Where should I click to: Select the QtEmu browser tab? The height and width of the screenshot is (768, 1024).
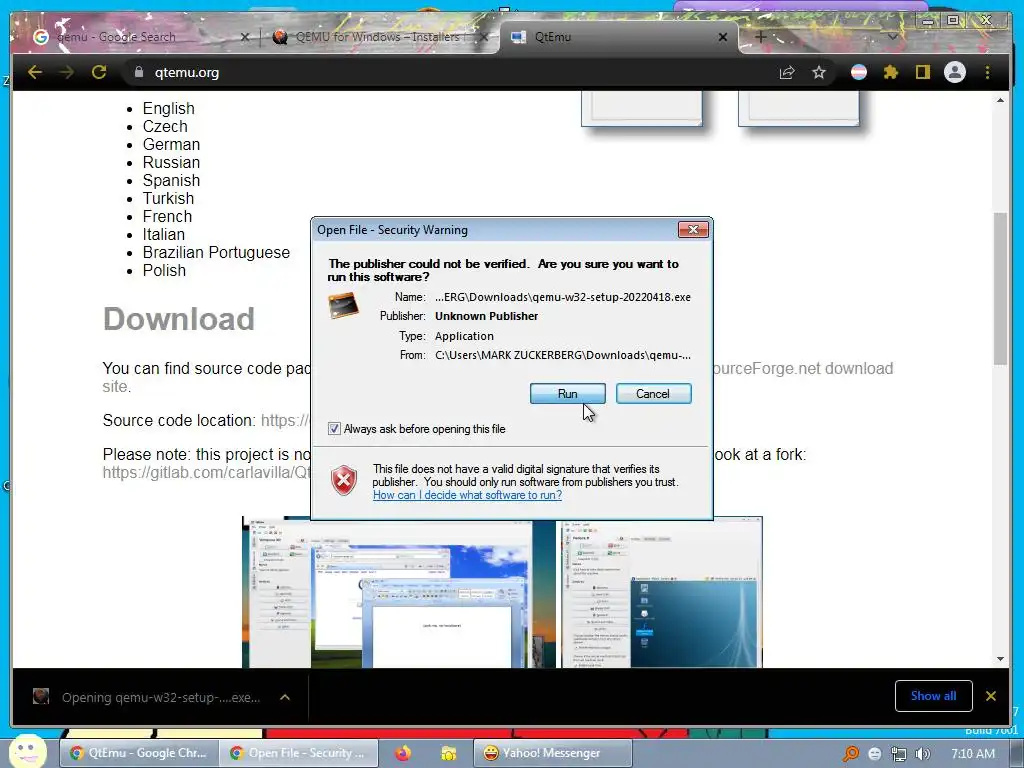coord(617,37)
